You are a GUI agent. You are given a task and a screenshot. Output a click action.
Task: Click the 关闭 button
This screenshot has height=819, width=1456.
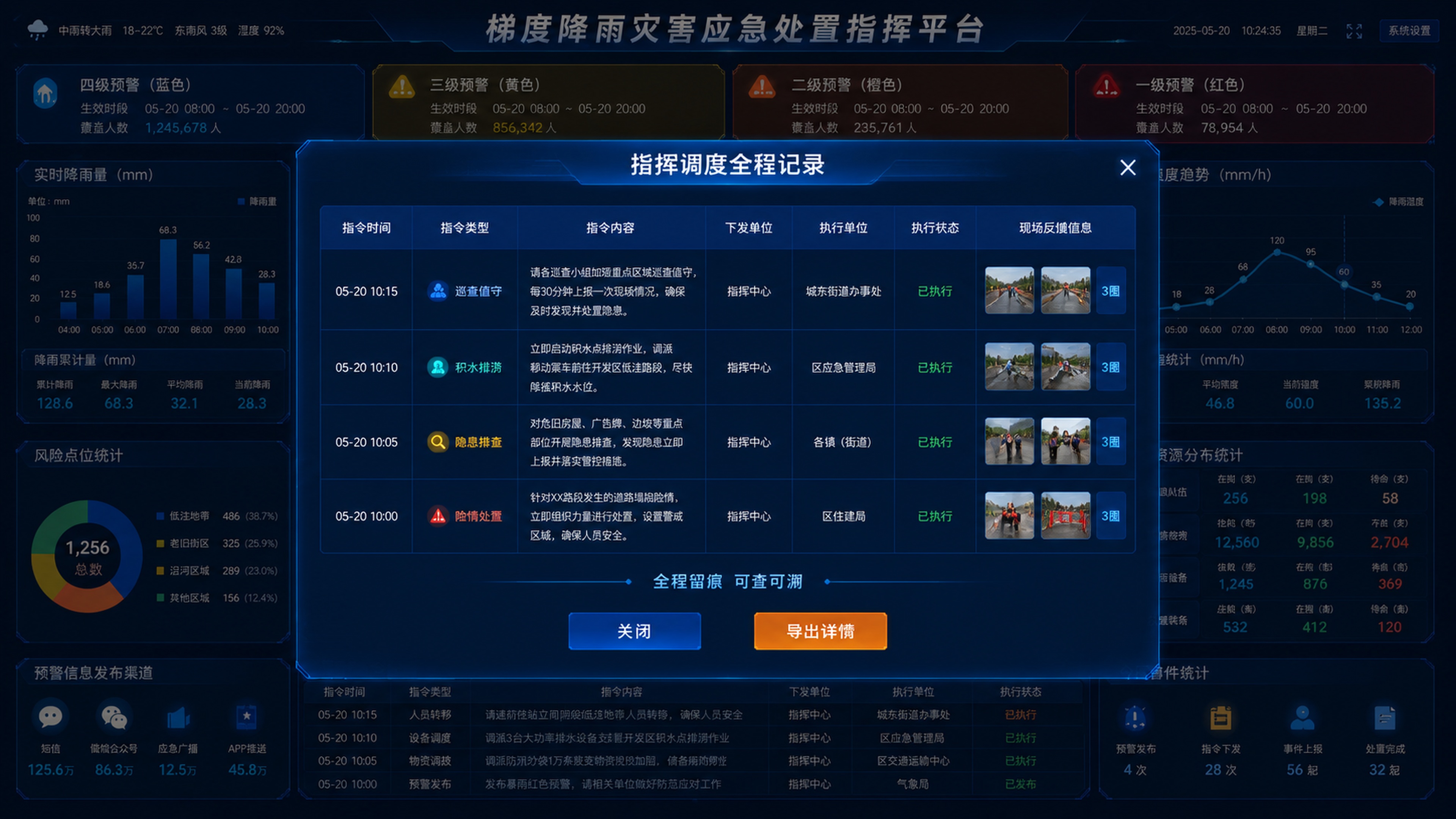tap(634, 631)
